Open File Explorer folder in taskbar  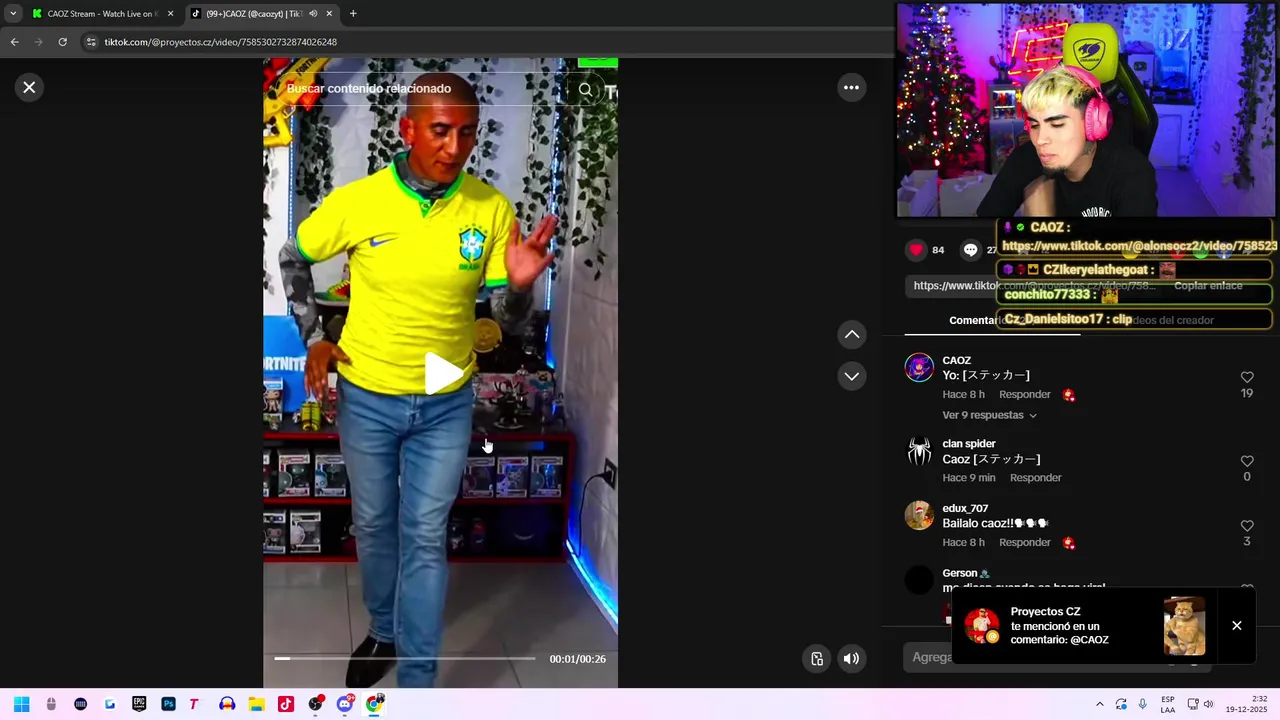pyautogui.click(x=256, y=704)
